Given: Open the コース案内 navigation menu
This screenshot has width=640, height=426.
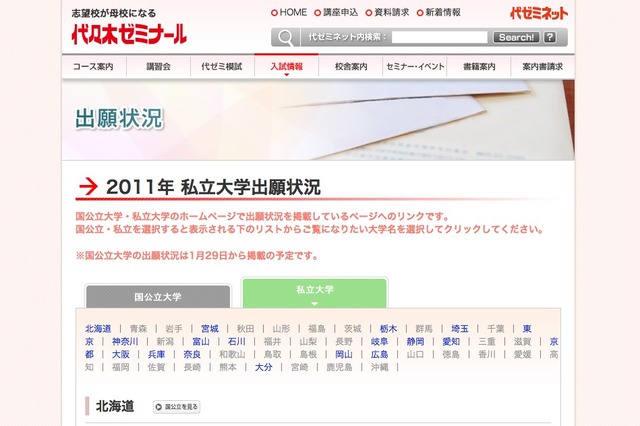Looking at the screenshot, I should click(x=93, y=67).
